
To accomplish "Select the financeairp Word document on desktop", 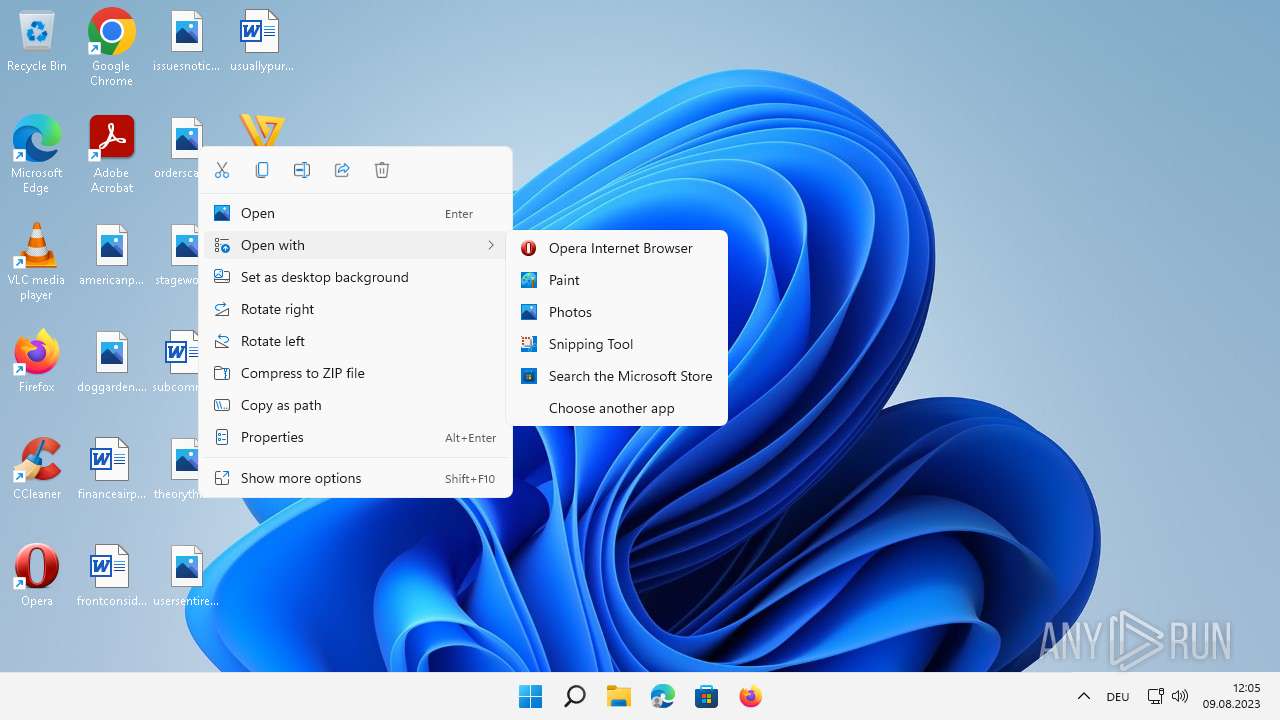I will click(111, 470).
